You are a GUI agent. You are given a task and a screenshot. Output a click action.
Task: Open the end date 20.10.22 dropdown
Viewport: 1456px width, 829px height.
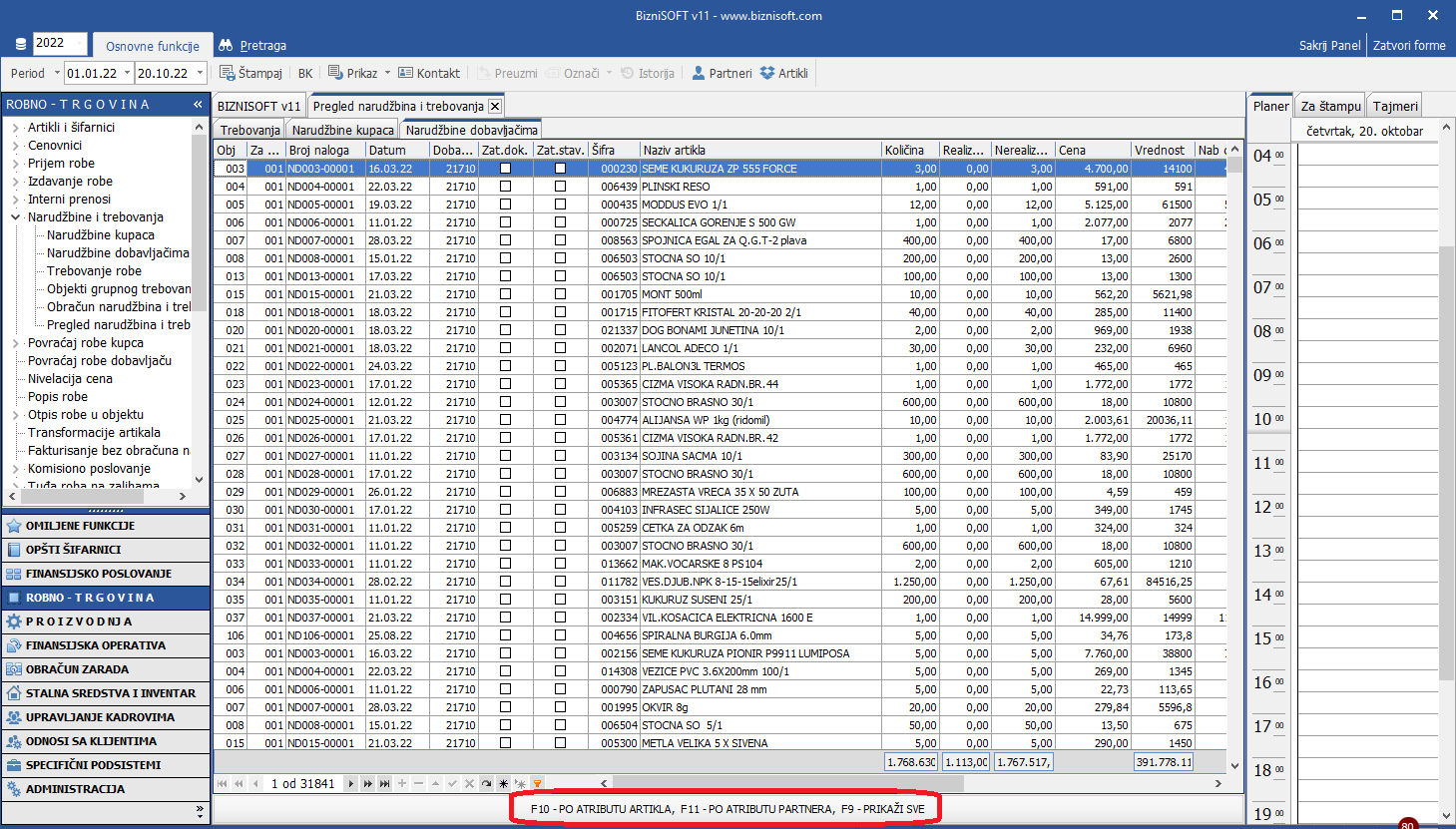(201, 73)
